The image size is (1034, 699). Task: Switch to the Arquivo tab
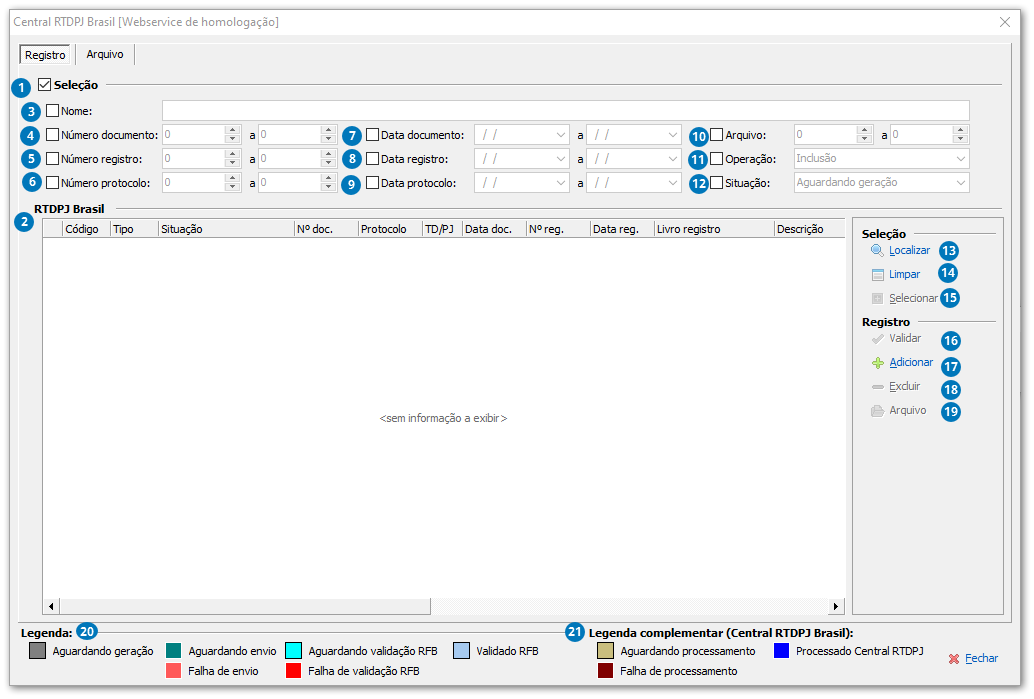pyautogui.click(x=105, y=54)
